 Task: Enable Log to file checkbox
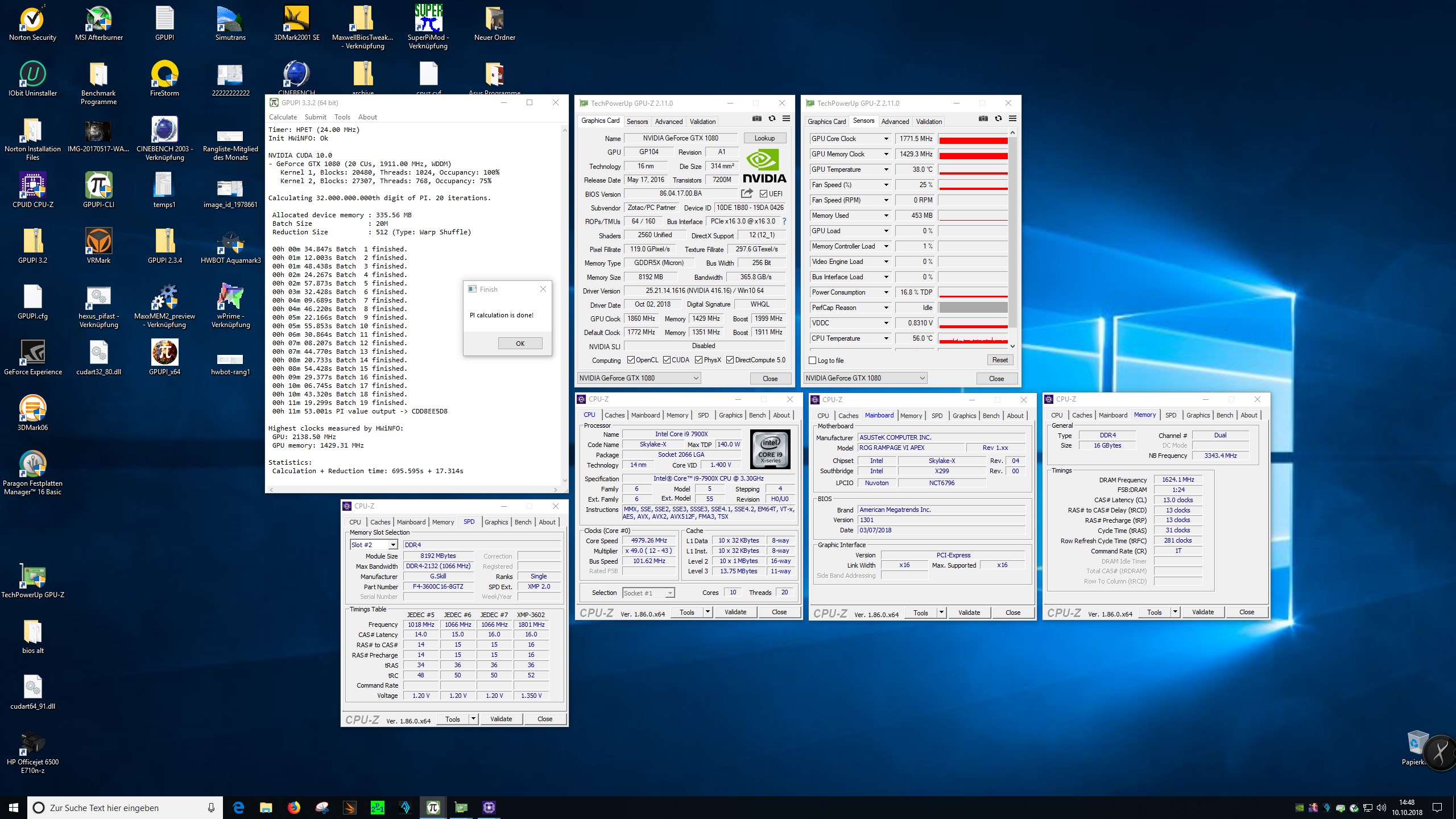[x=813, y=361]
